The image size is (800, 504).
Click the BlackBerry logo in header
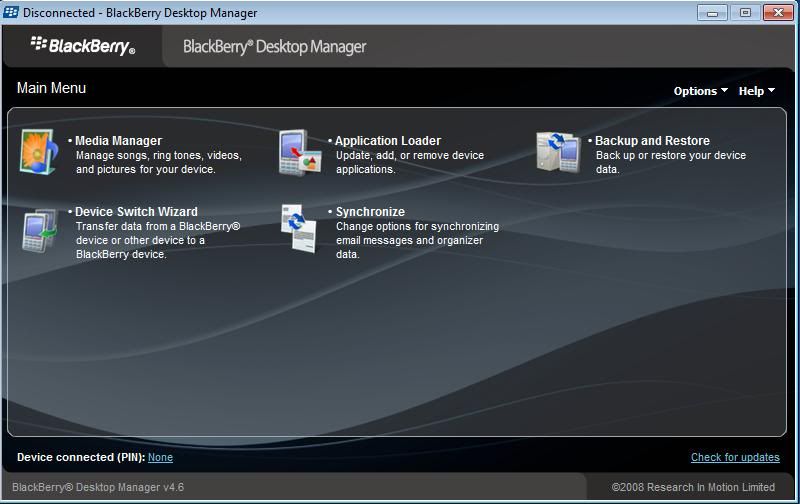(x=83, y=45)
